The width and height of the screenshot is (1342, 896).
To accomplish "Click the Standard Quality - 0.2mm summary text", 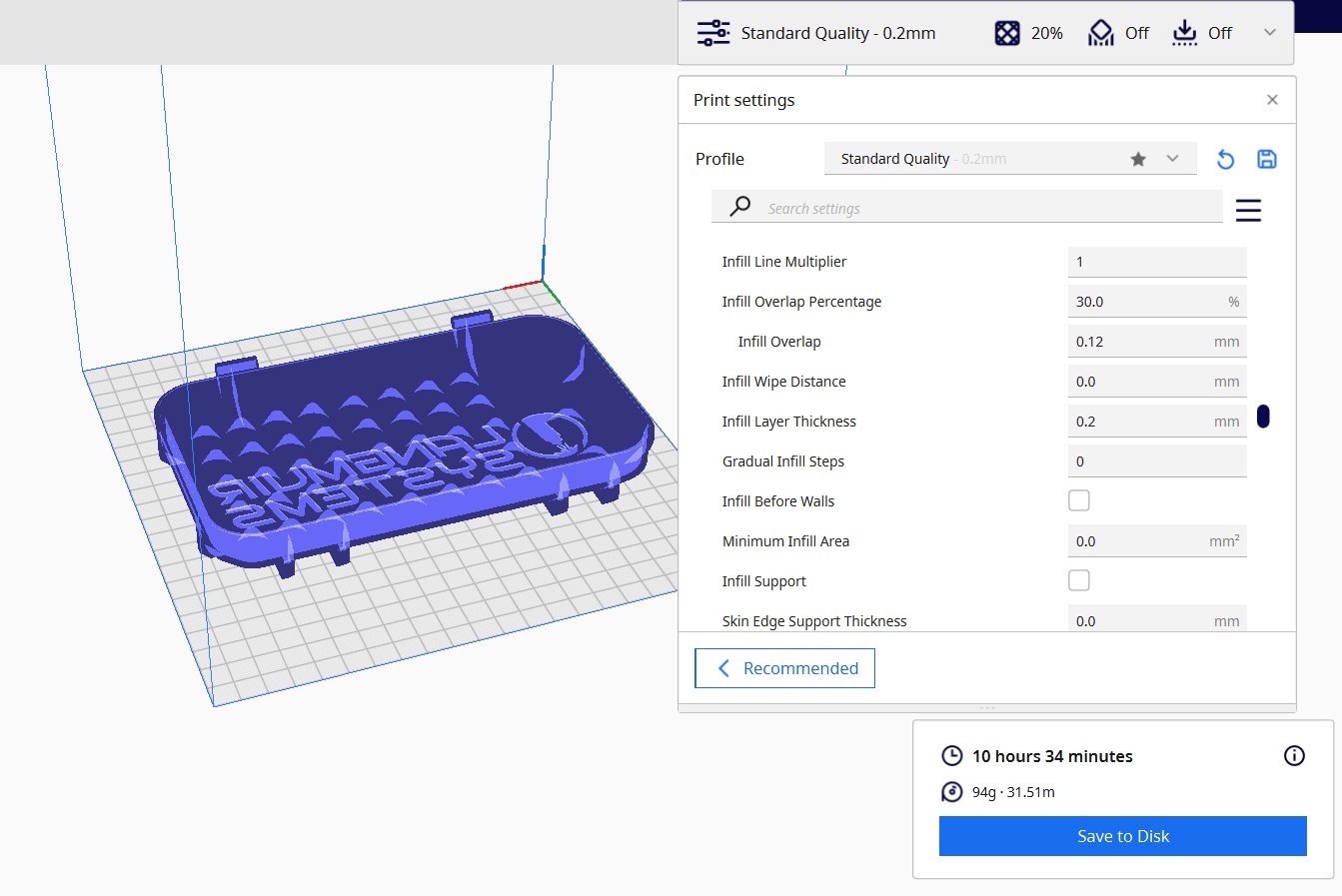I will (838, 33).
